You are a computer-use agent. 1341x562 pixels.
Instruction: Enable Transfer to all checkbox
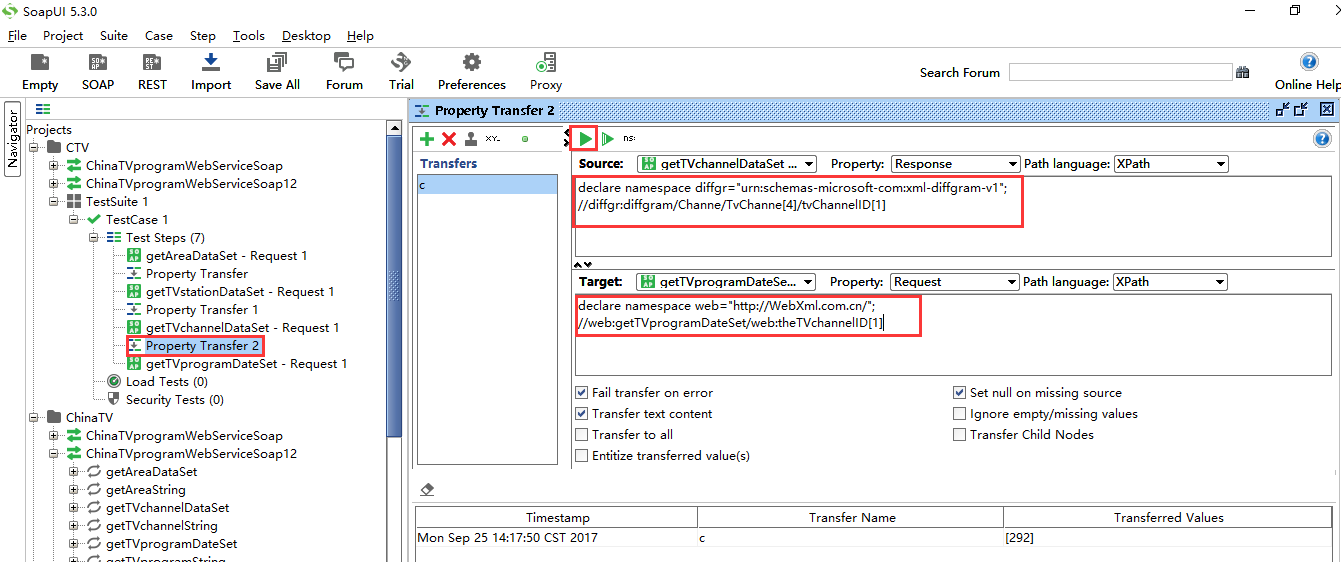(x=582, y=435)
